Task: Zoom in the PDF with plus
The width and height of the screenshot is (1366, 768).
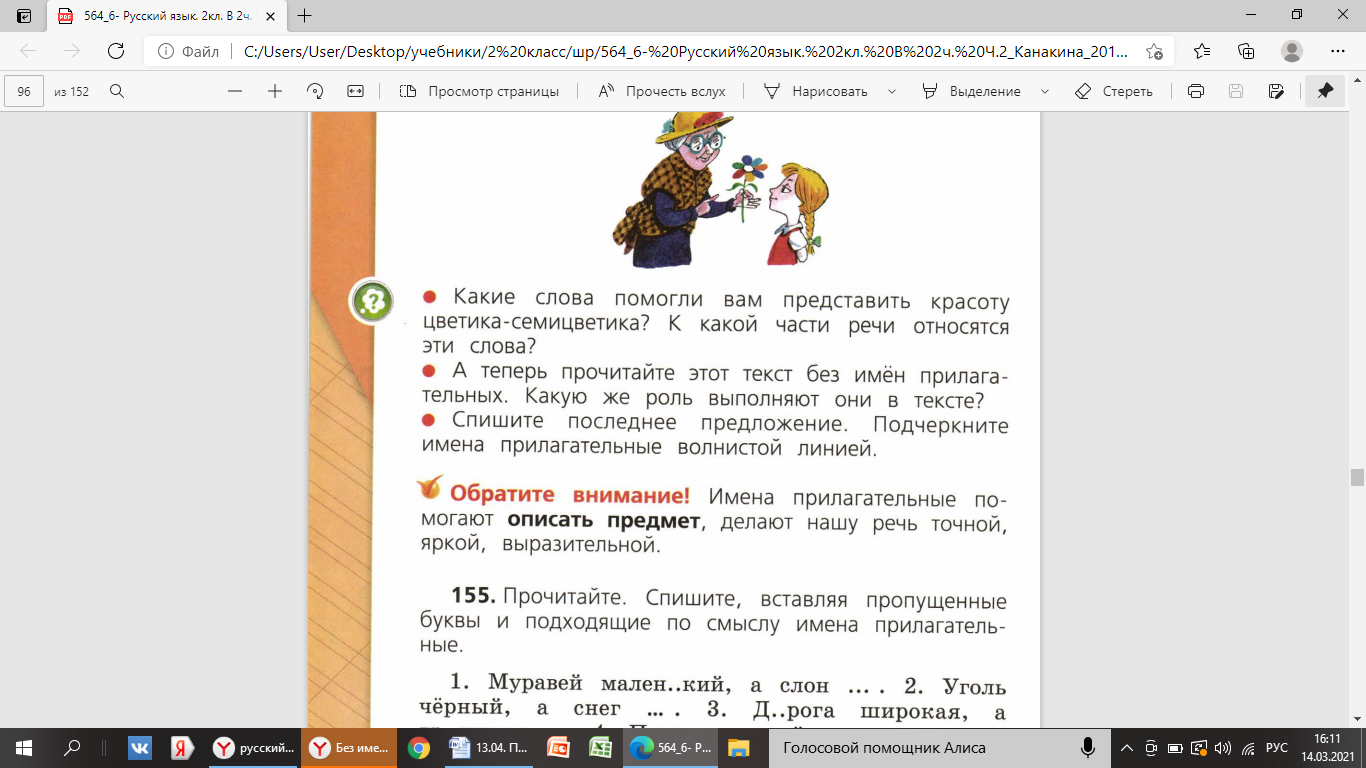Action: point(275,91)
